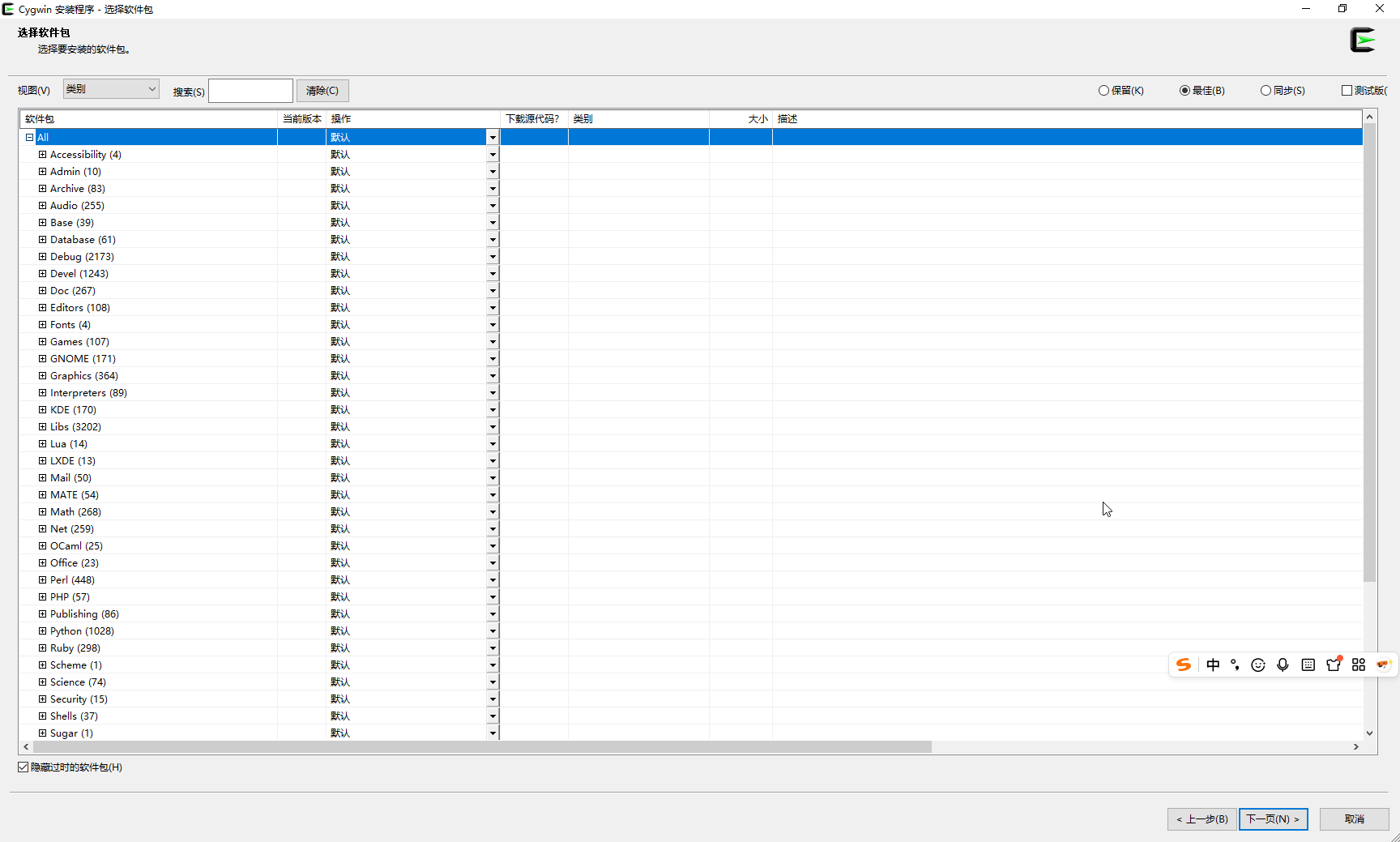Click the microphone voice input icon

click(x=1283, y=665)
